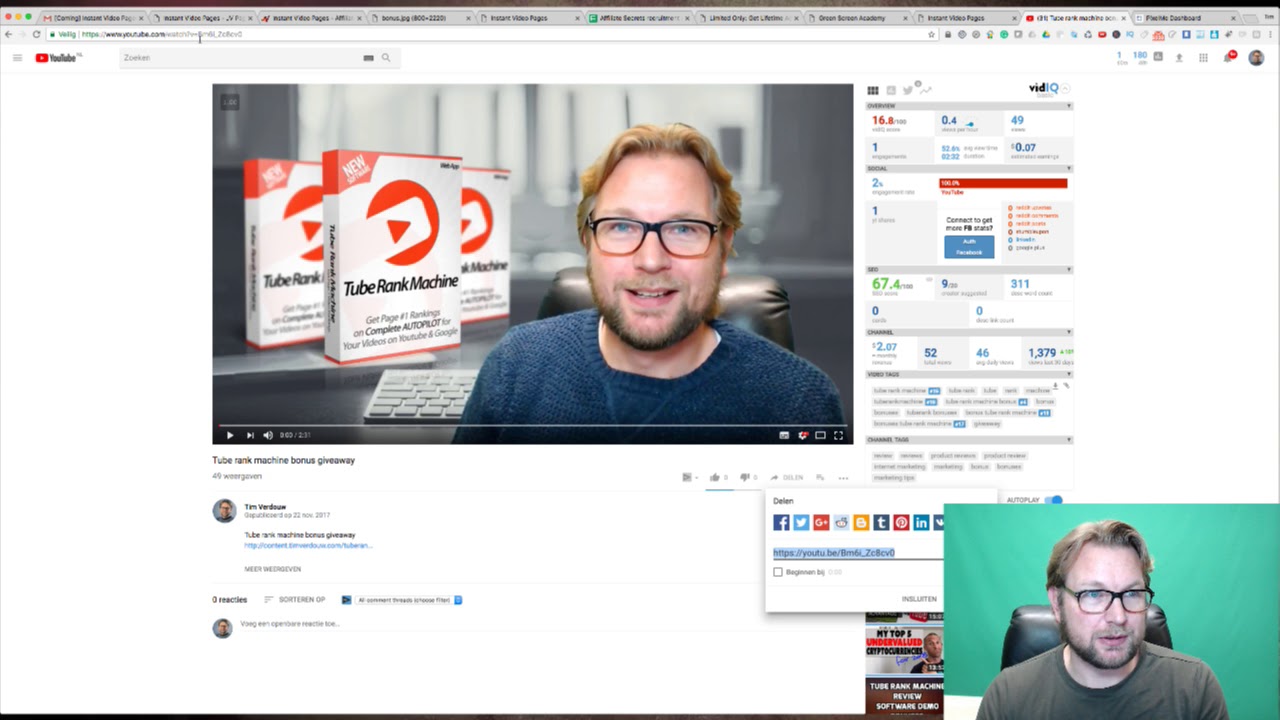Click the Auth Facebook button in vidIQ

click(x=969, y=247)
